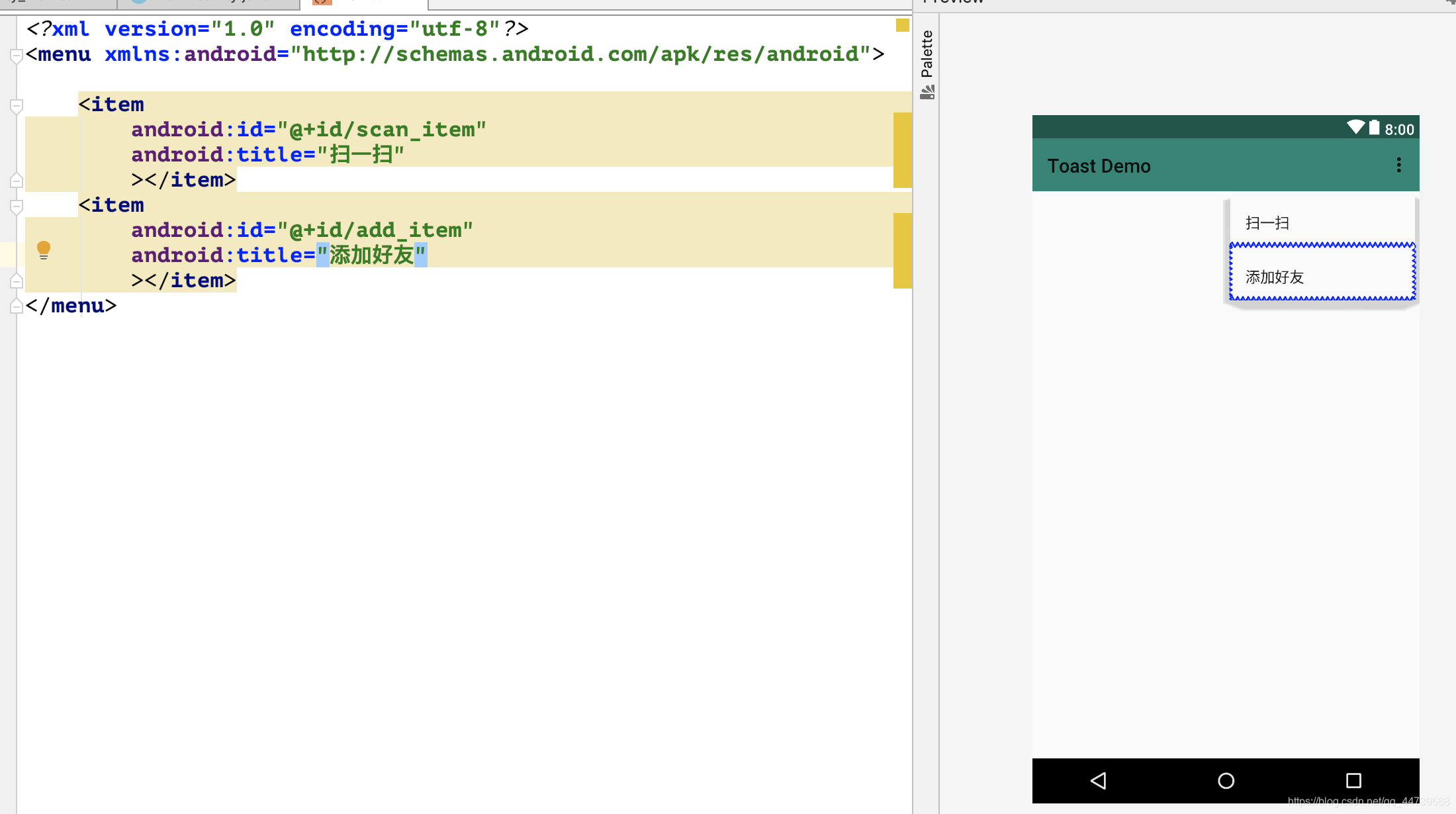This screenshot has width=1456, height=814.
Task: Place cursor in the "@+id/add_item" id value
Action: [x=375, y=230]
